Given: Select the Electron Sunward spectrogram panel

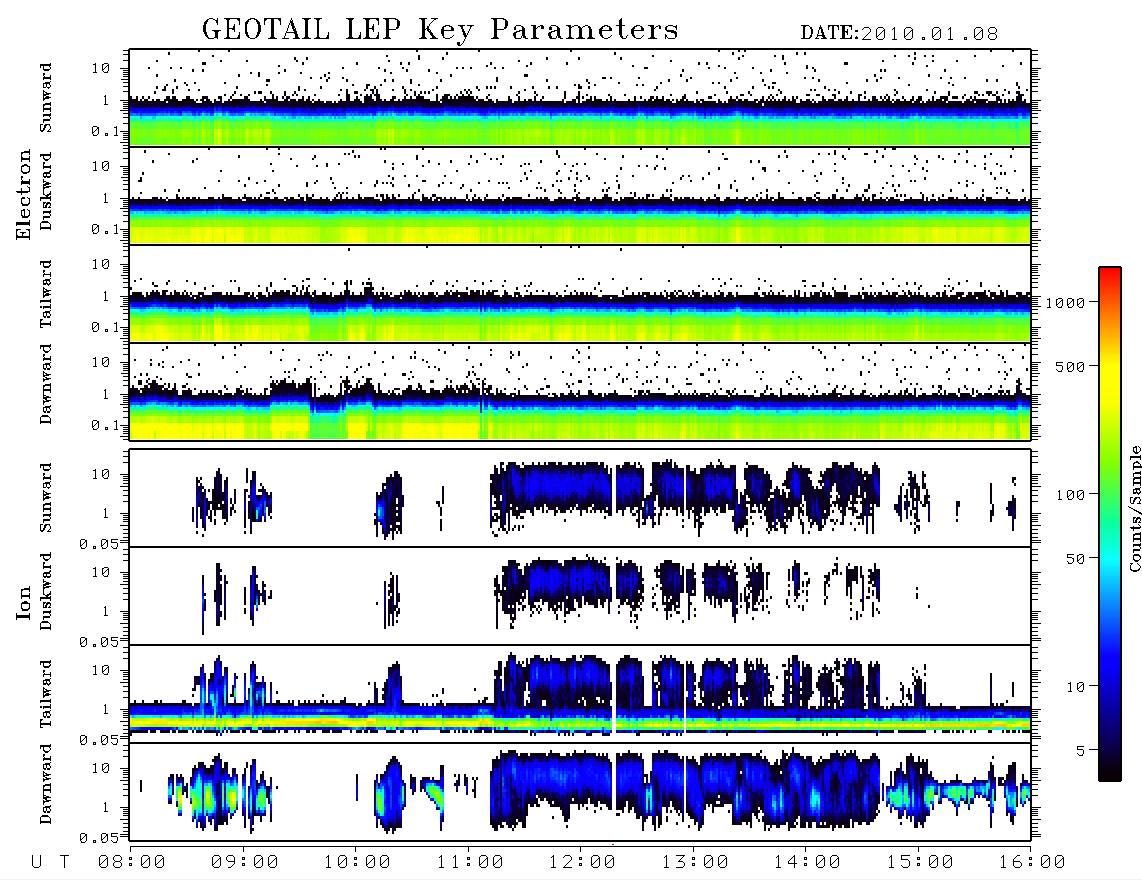Looking at the screenshot, I should (x=580, y=98).
